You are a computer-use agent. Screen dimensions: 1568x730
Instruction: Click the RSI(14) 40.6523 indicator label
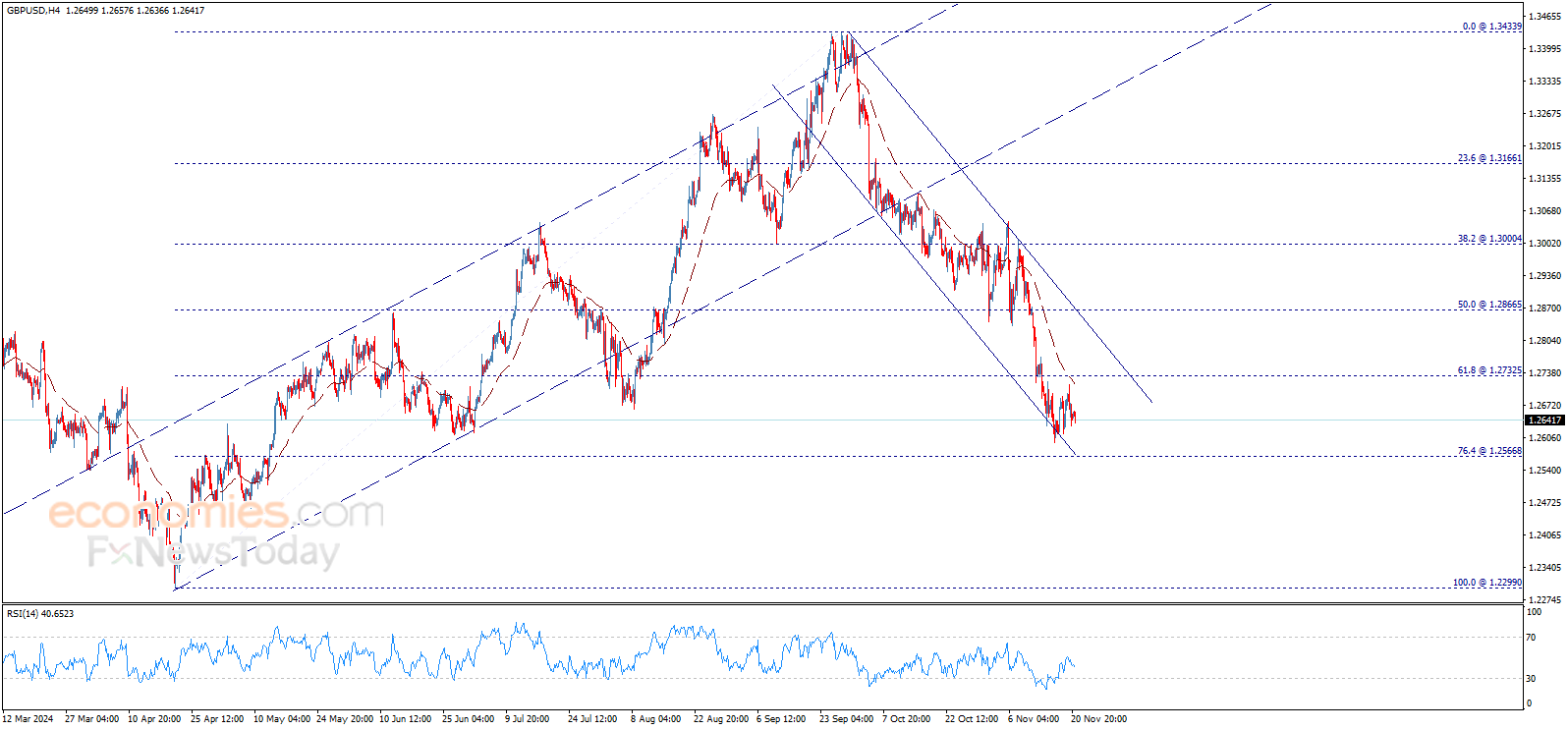point(40,614)
